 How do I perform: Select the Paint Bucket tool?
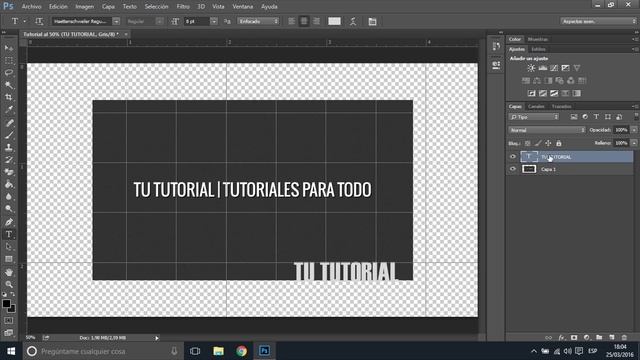coord(9,184)
